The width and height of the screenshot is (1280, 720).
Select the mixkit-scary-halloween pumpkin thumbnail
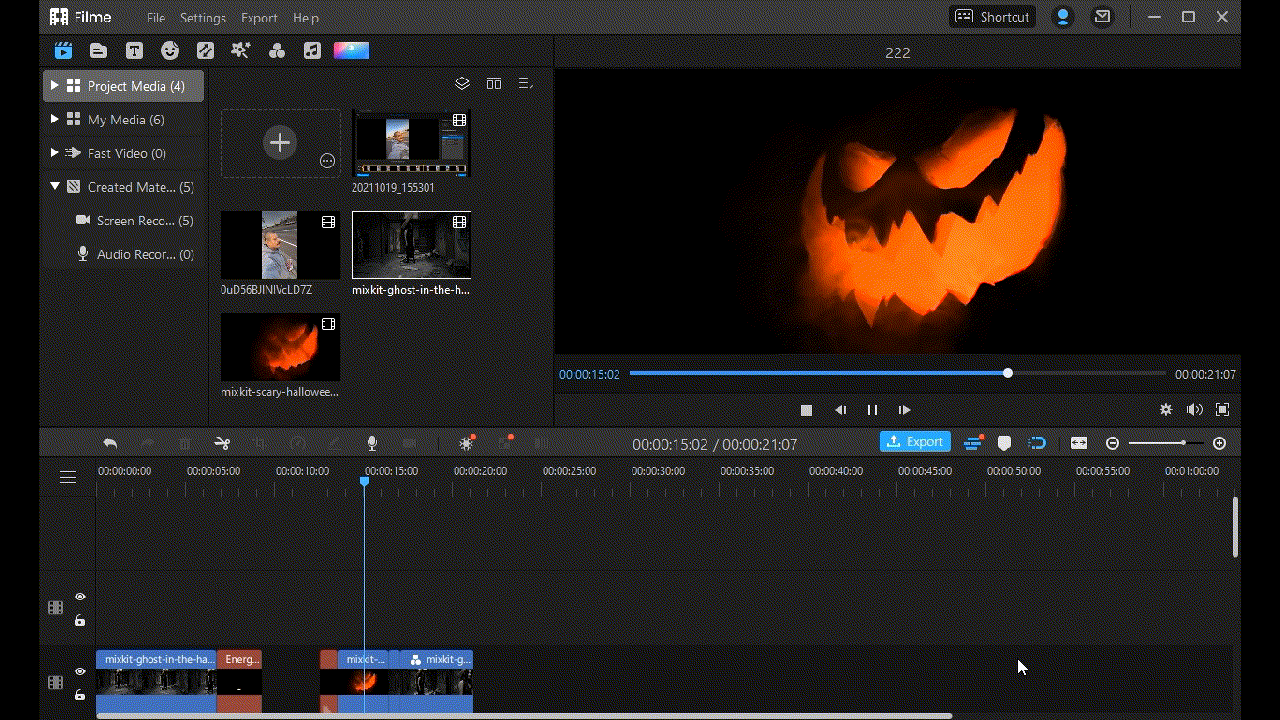pyautogui.click(x=280, y=347)
